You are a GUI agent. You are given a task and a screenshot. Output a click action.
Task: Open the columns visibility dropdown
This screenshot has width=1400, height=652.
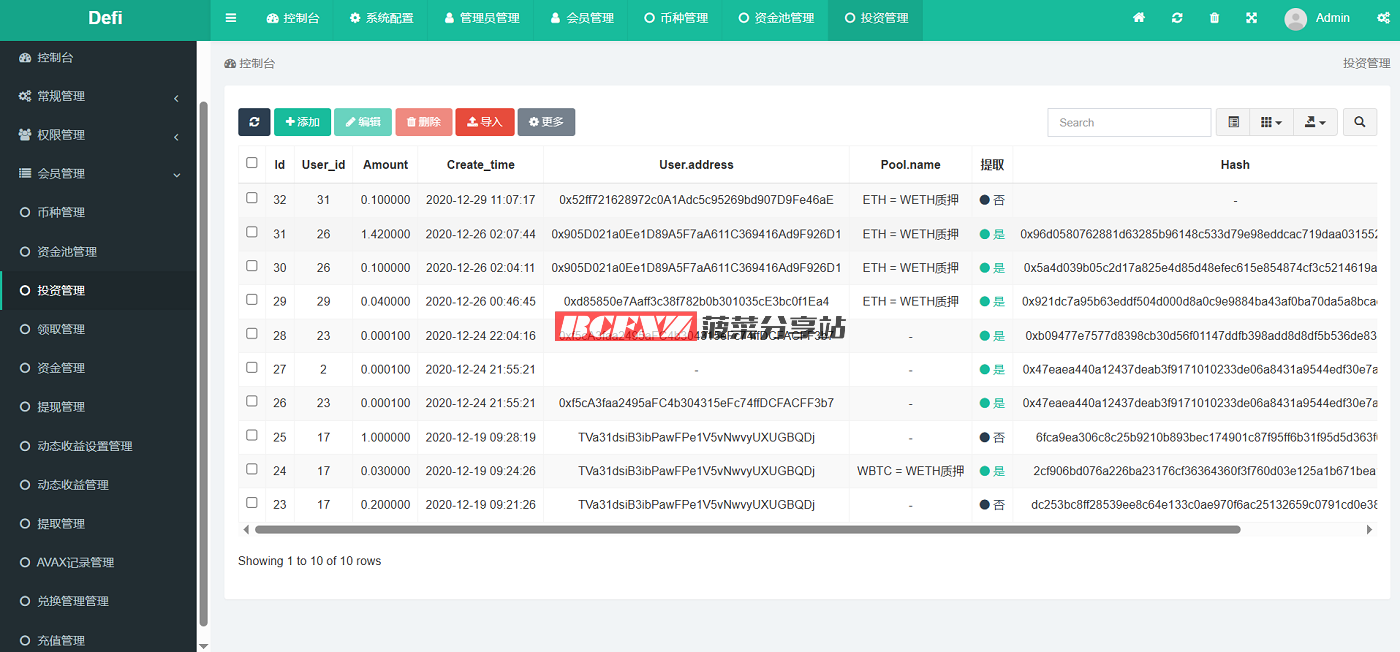1272,122
